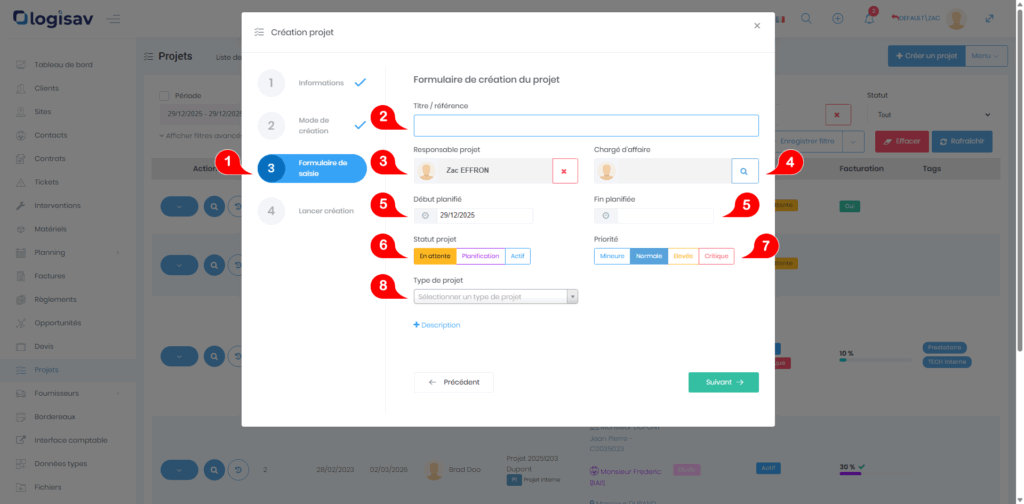Expand the Description link

[x=437, y=325]
